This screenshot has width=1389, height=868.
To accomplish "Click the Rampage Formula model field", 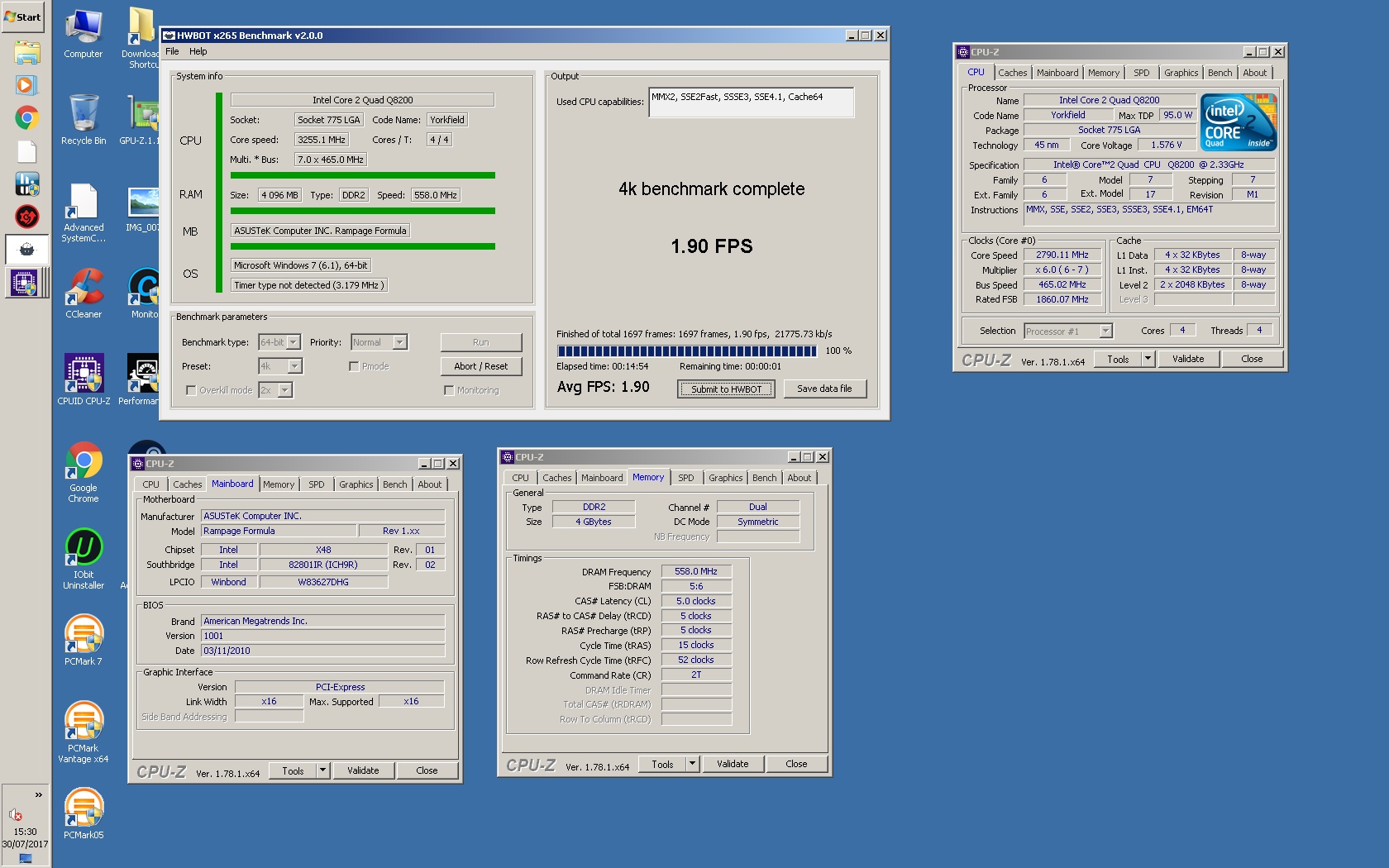I will pos(279,531).
